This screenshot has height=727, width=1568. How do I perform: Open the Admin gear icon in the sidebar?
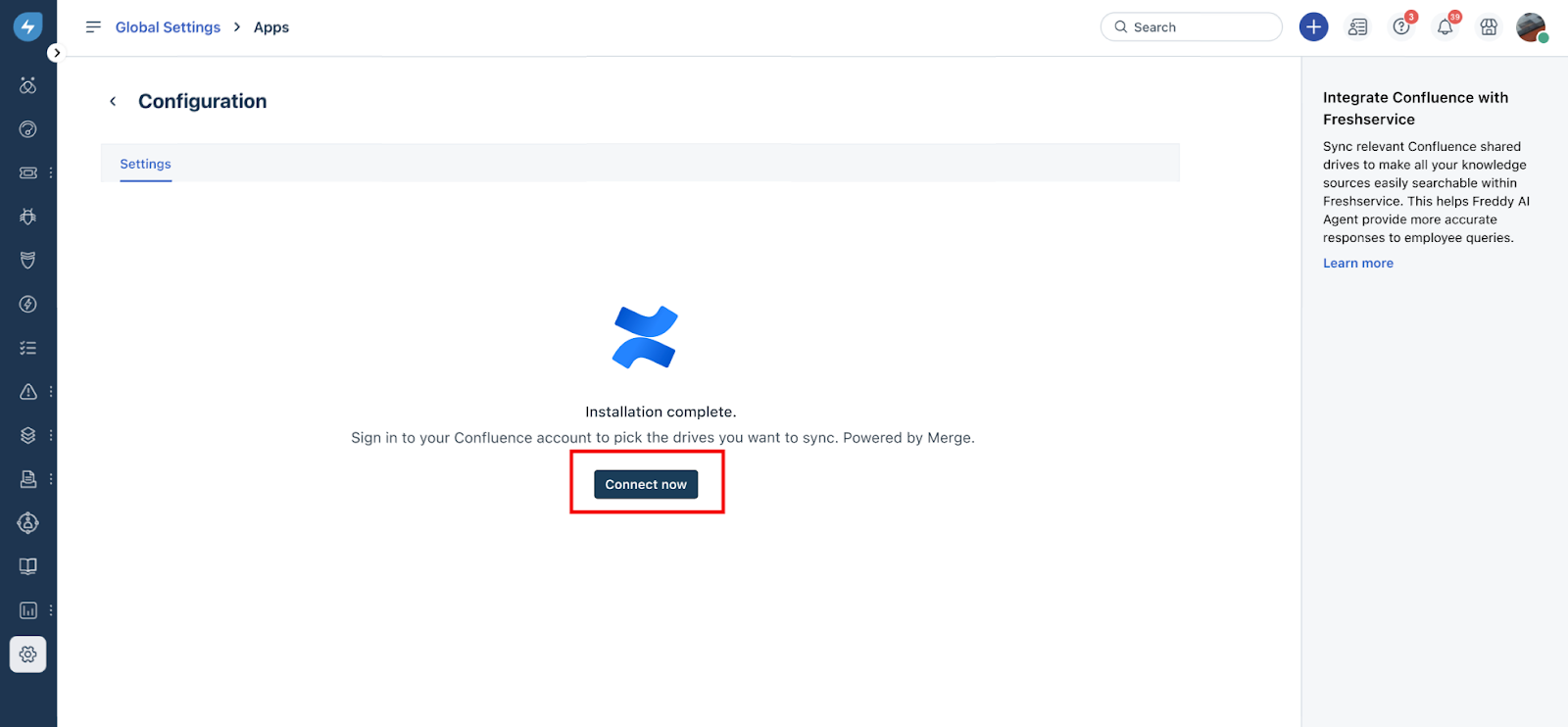click(x=28, y=654)
